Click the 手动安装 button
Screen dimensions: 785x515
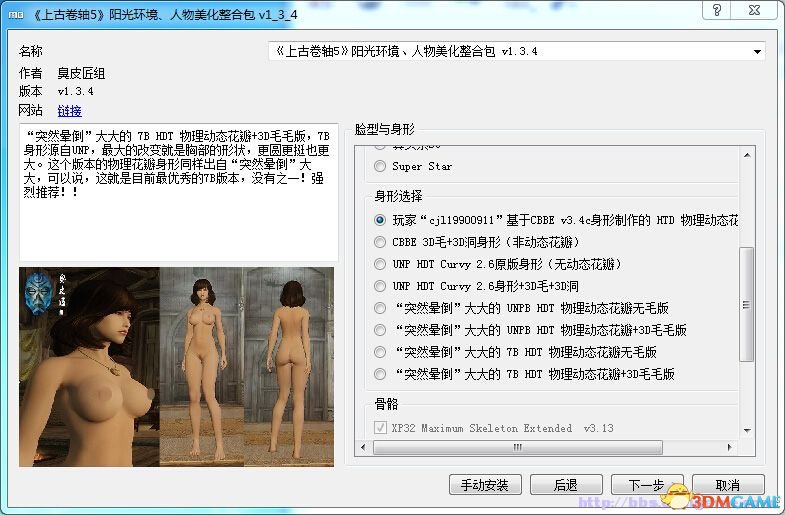pos(485,484)
